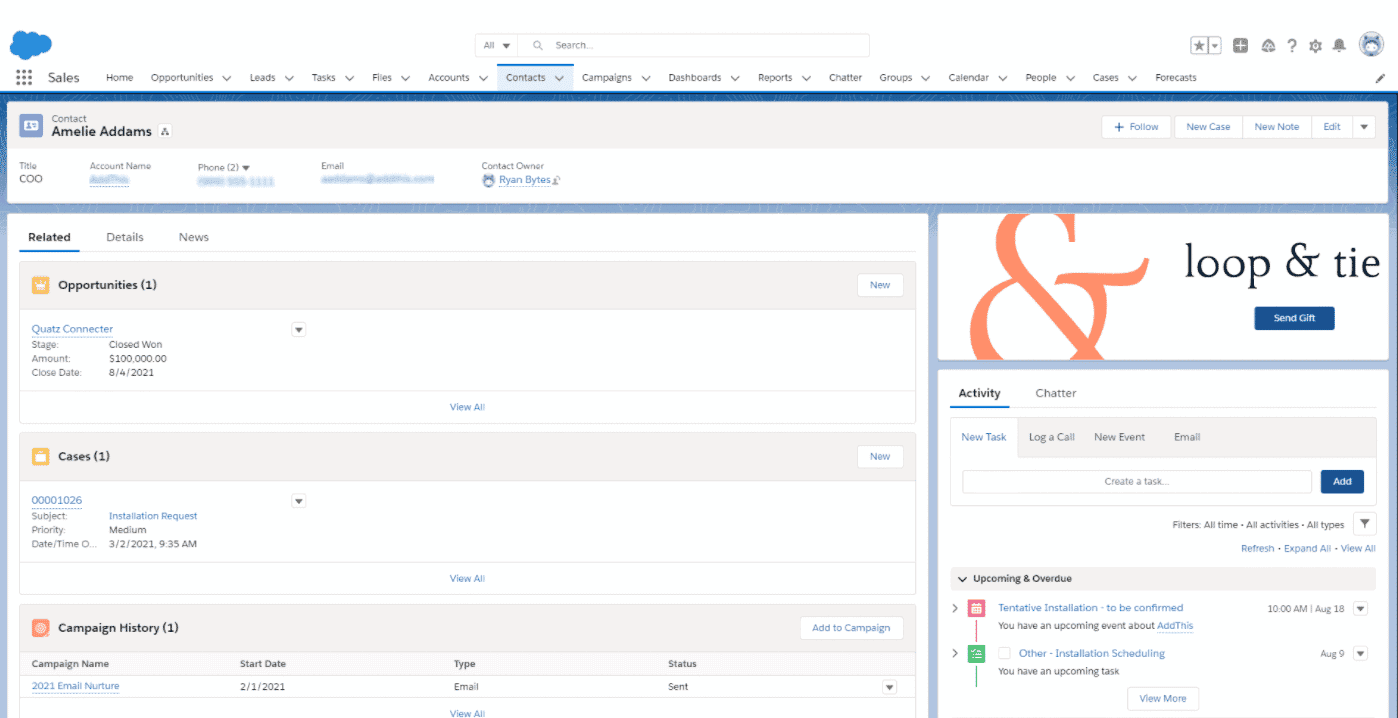Click the Send Gift button
Image resolution: width=1398 pixels, height=718 pixels.
(x=1294, y=318)
